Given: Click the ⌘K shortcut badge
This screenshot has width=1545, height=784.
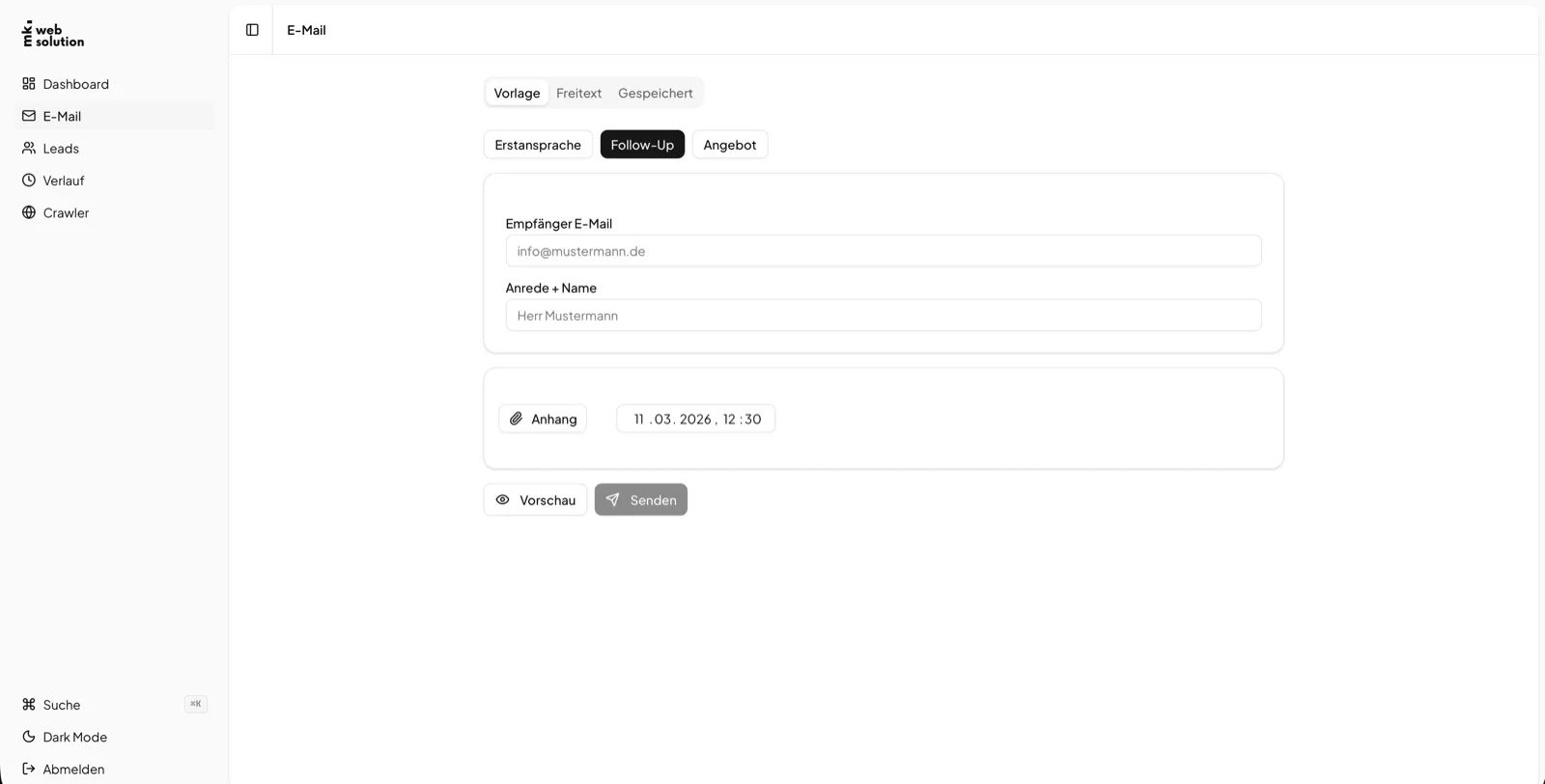Looking at the screenshot, I should point(196,704).
